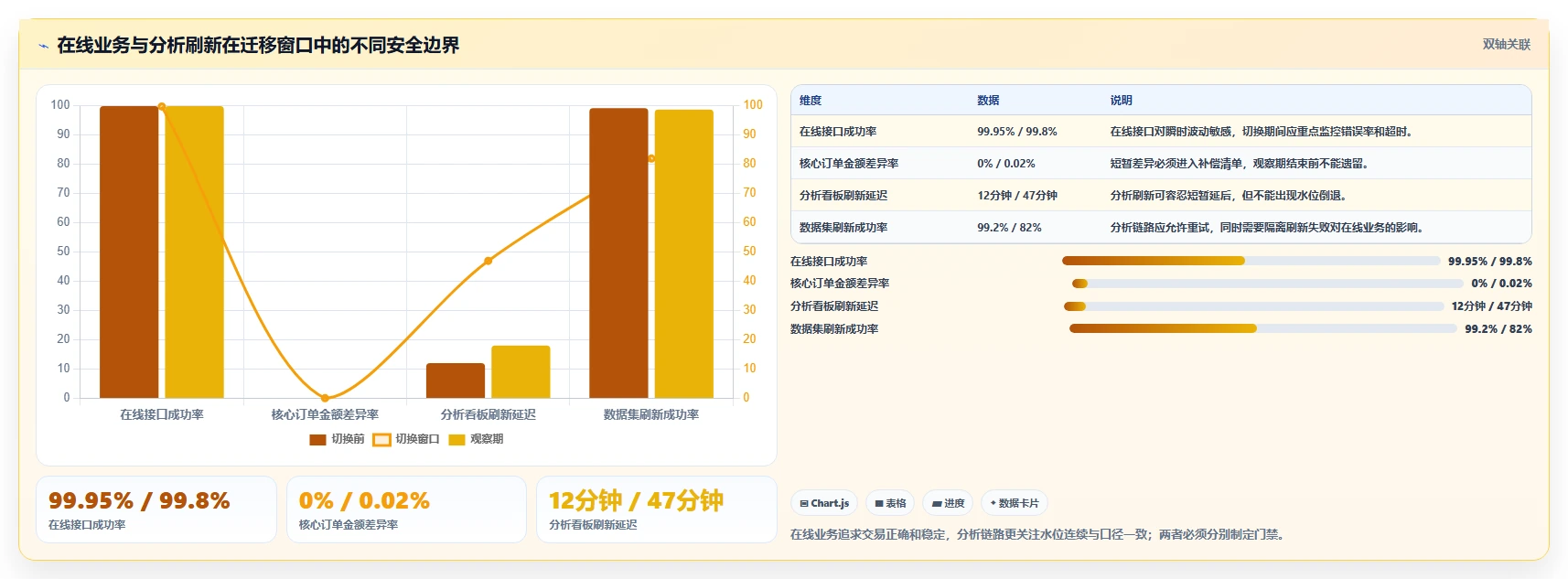The image size is (1568, 579).
Task: Click the 说明 column header
Action: coord(1121,101)
